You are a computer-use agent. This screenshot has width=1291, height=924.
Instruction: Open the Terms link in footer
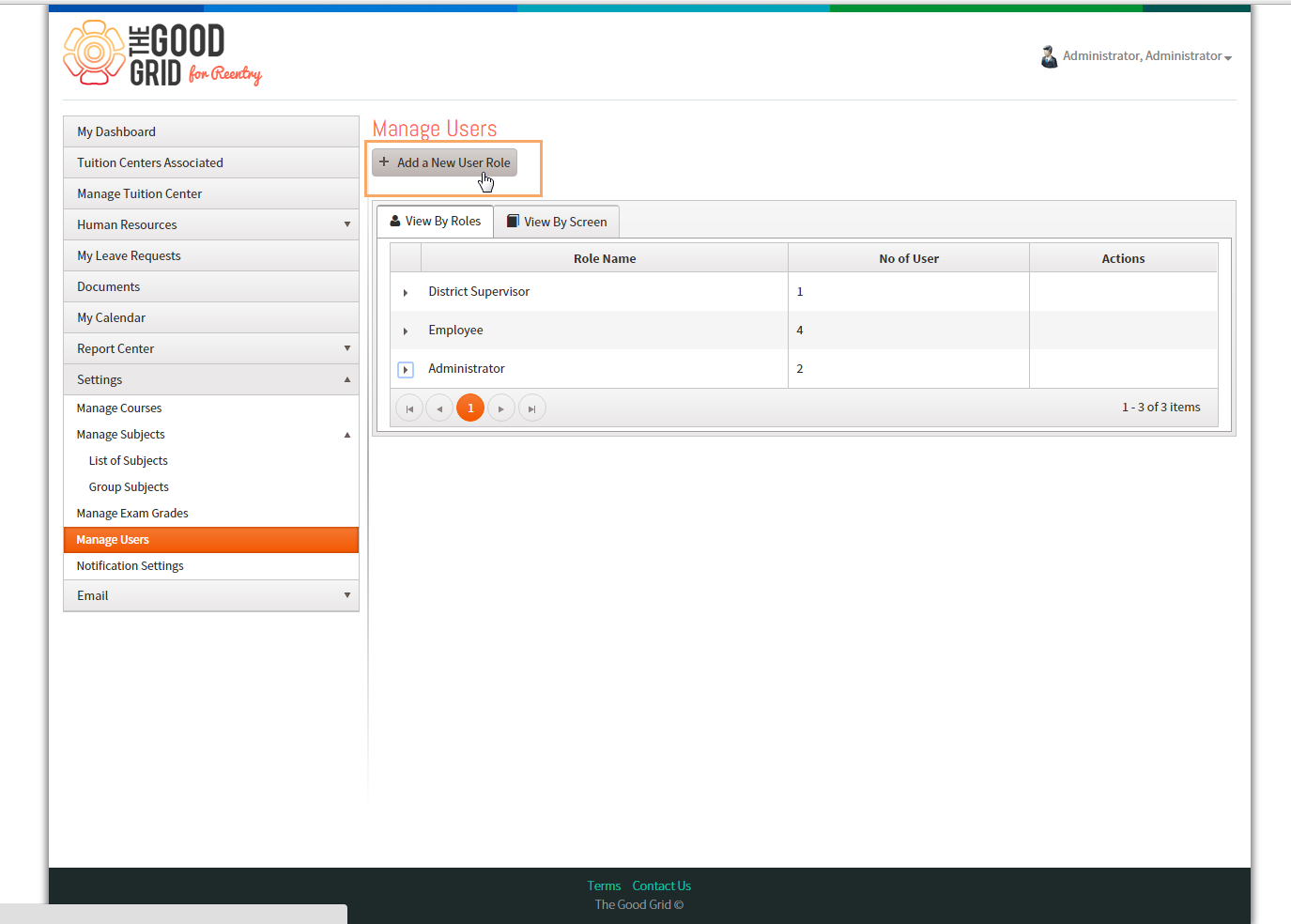(x=604, y=885)
